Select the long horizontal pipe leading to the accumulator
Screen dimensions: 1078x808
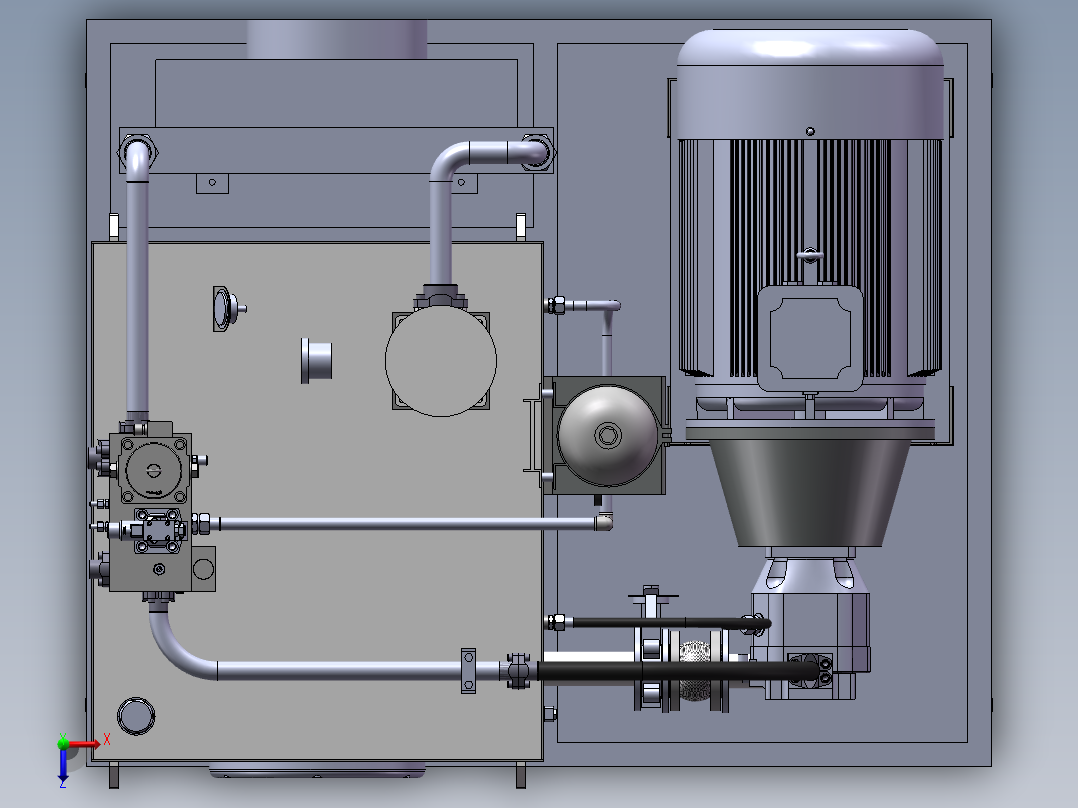tap(406, 524)
